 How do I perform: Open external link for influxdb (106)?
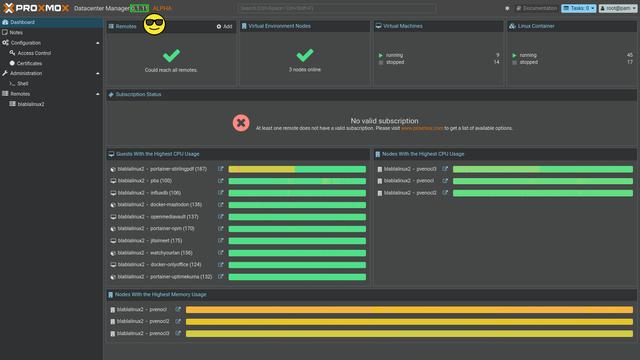[x=220, y=193]
